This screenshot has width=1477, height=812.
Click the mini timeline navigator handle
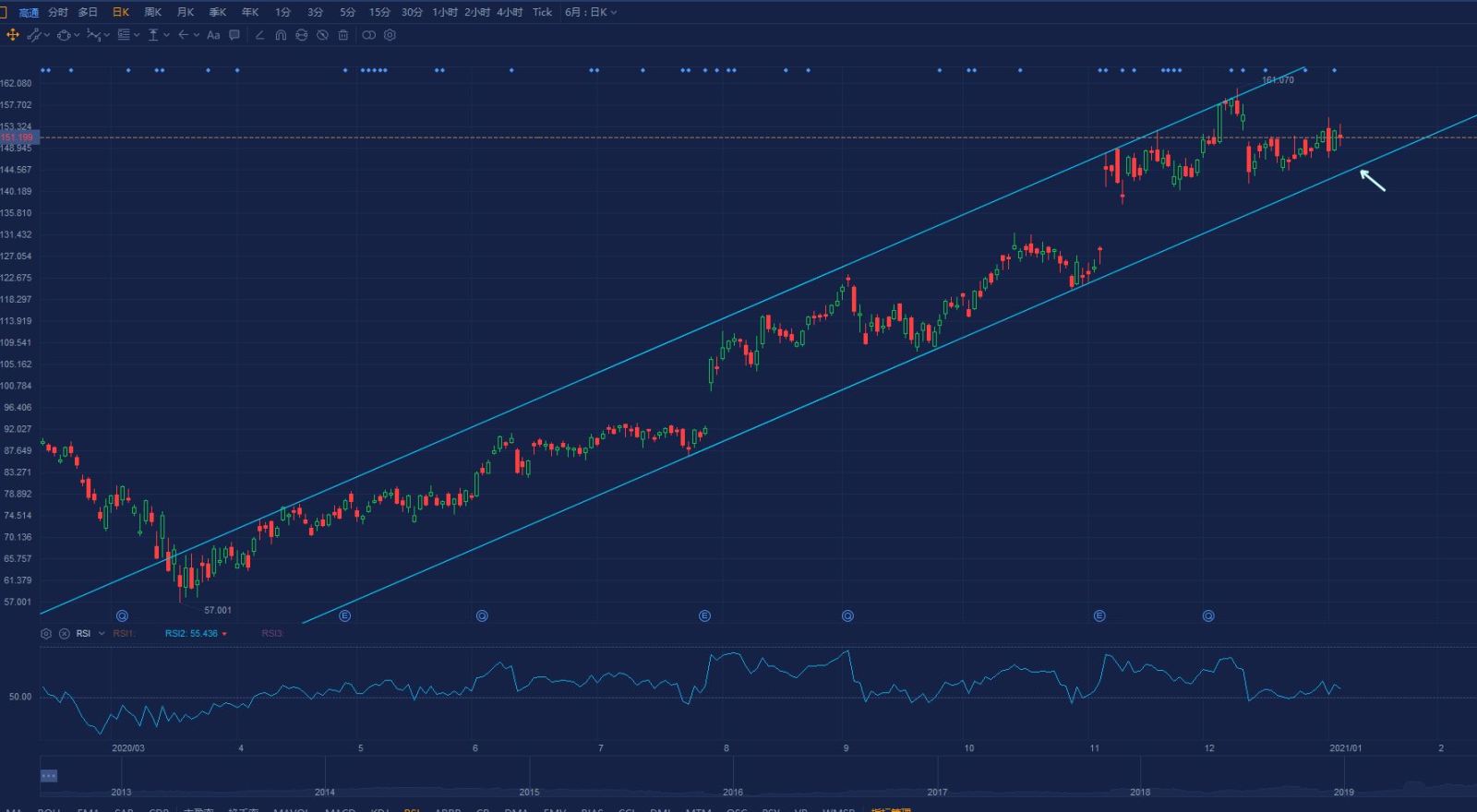(x=49, y=776)
